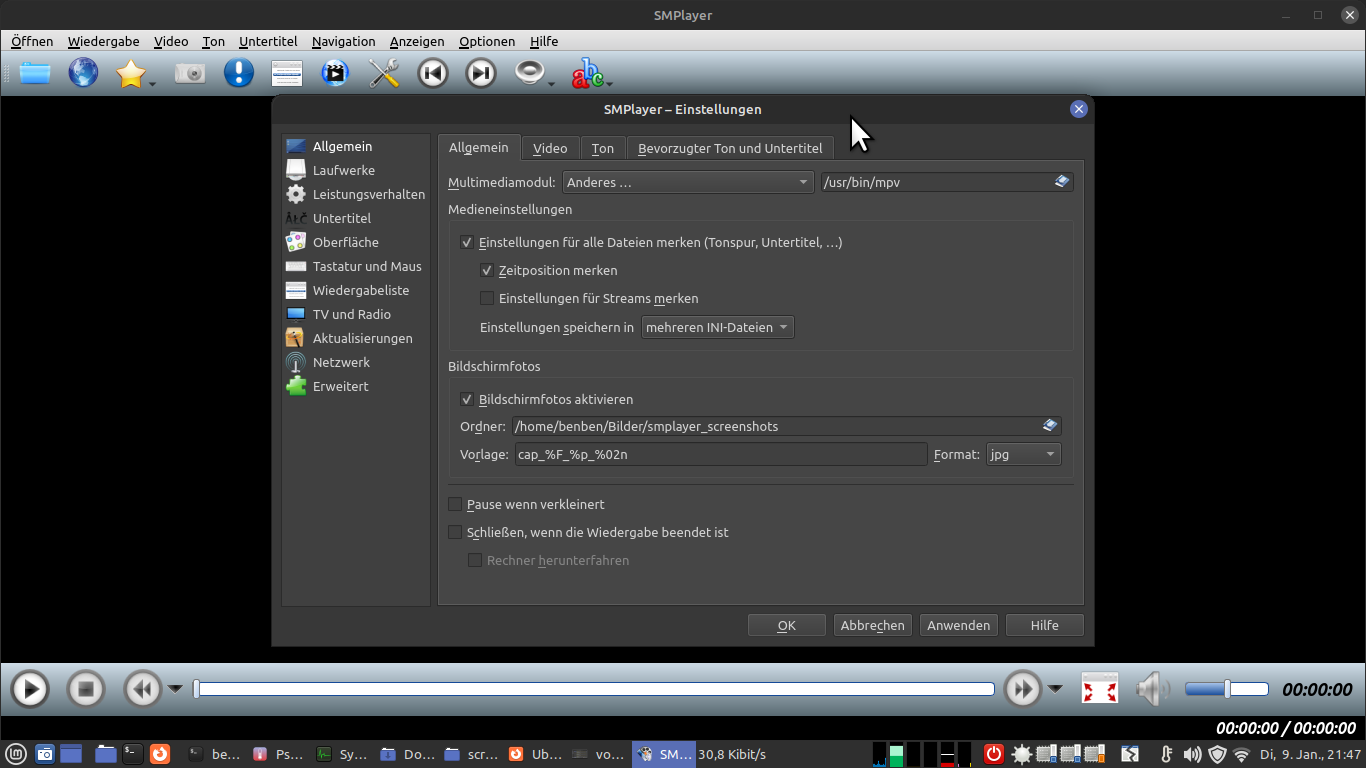Open Hilfe button in settings dialog
Viewport: 1366px width, 768px height.
click(1044, 625)
